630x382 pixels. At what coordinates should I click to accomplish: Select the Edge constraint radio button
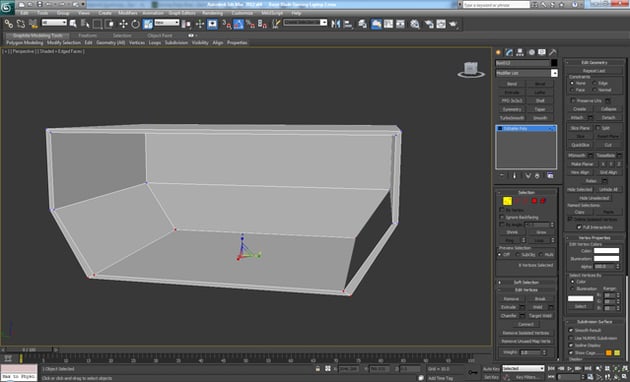click(595, 83)
